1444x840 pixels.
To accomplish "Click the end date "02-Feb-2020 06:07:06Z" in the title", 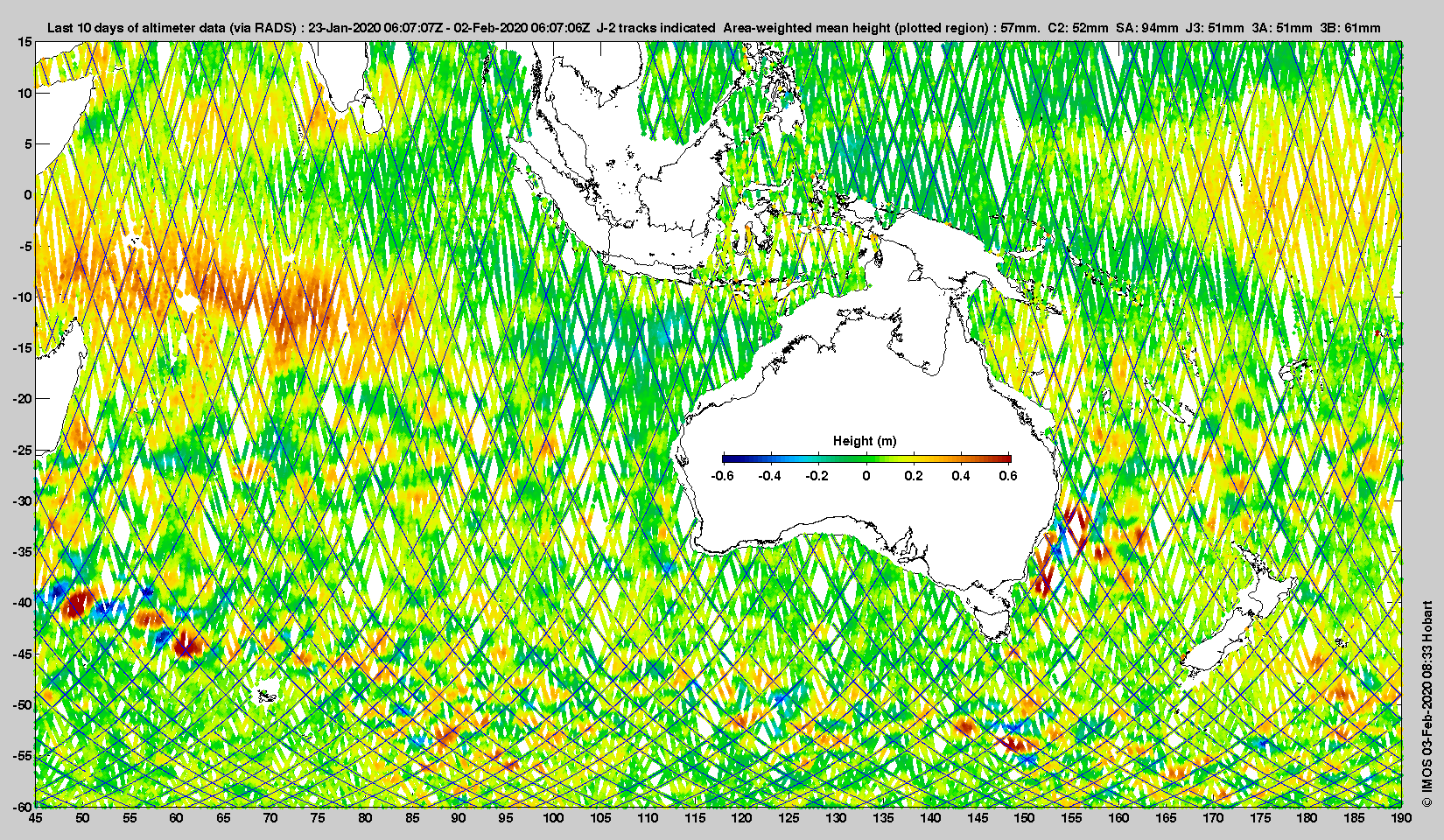I will coord(523,28).
